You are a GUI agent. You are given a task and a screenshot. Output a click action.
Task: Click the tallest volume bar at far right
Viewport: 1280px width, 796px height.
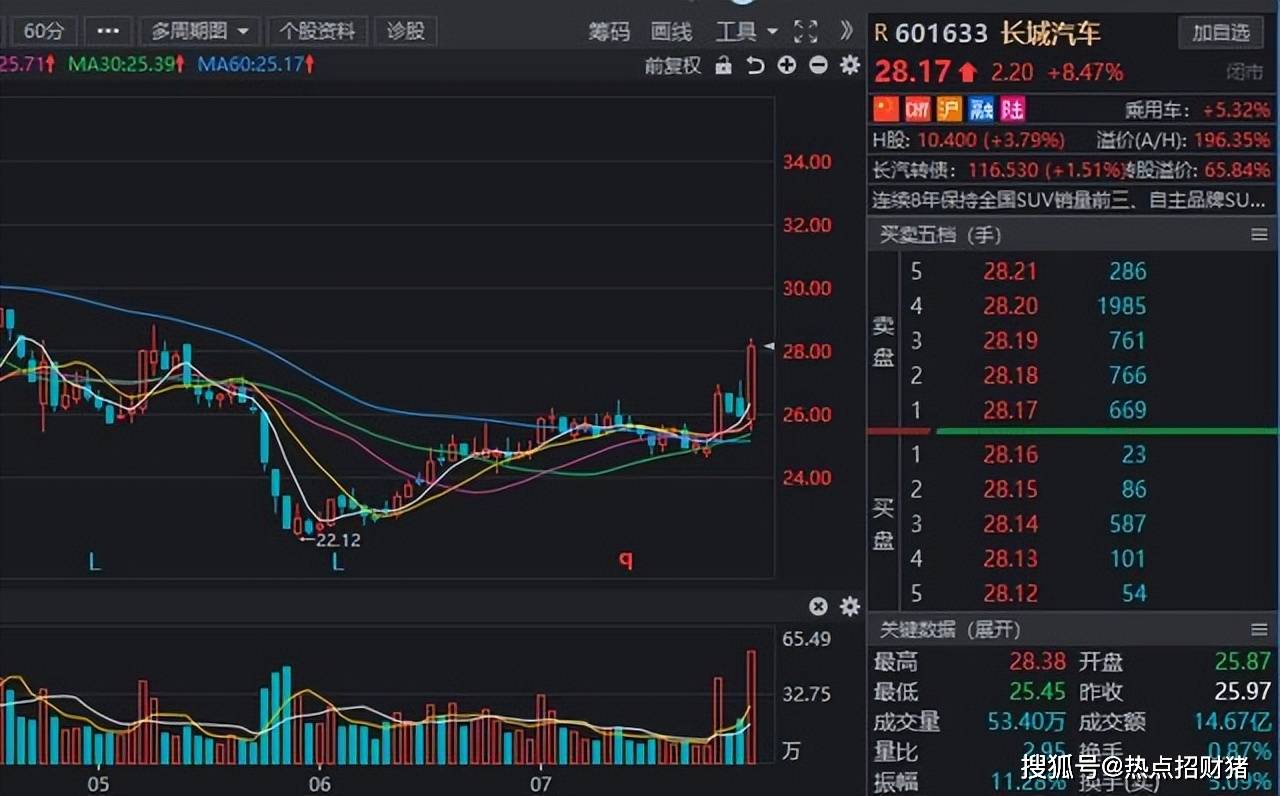click(752, 707)
